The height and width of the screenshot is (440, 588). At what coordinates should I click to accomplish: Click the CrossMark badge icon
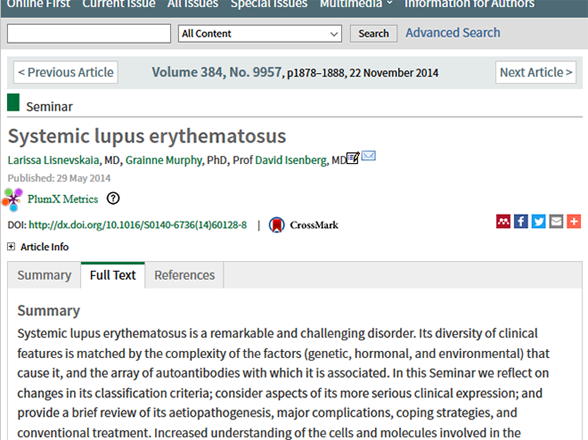276,225
